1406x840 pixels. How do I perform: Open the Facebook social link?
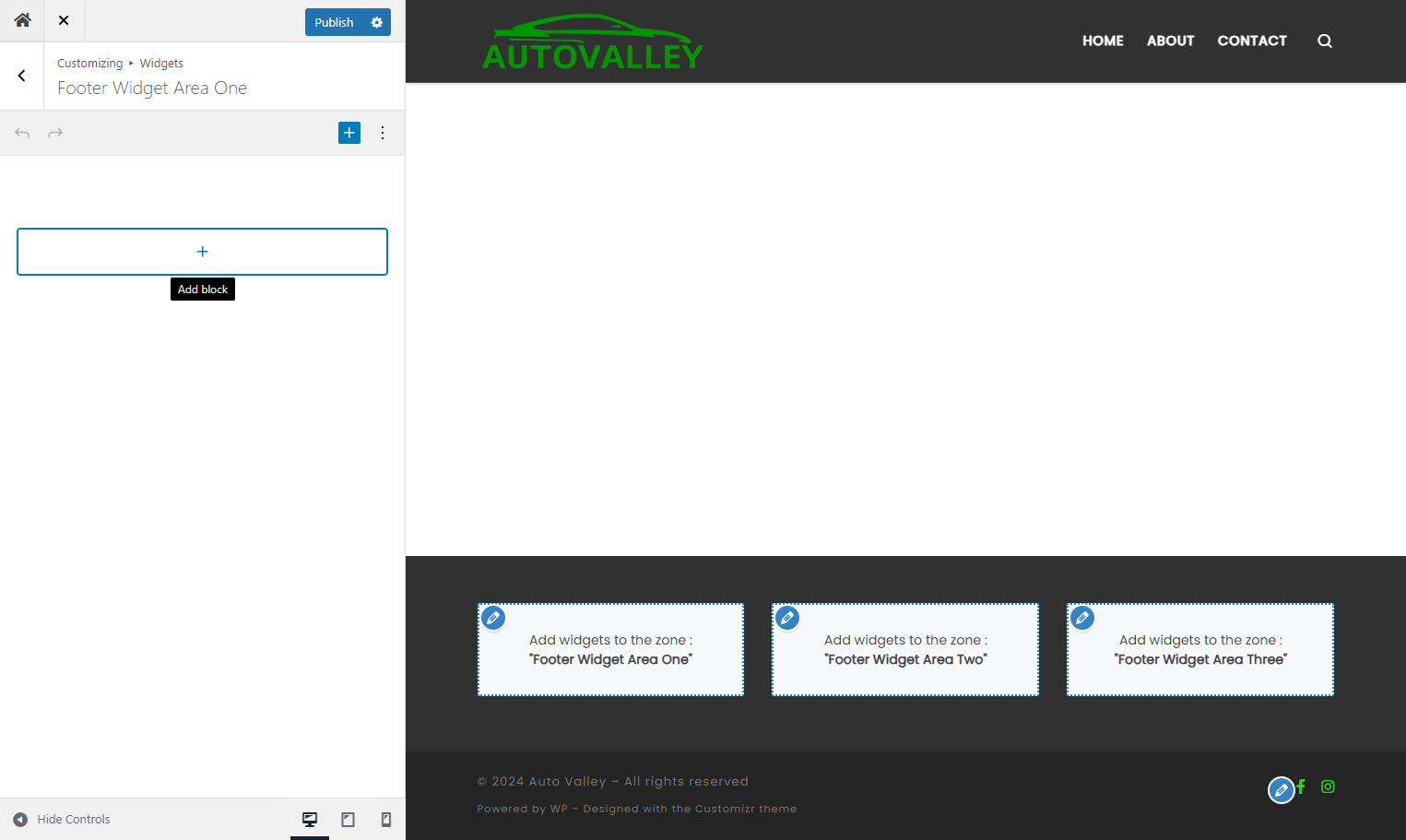click(x=1301, y=787)
